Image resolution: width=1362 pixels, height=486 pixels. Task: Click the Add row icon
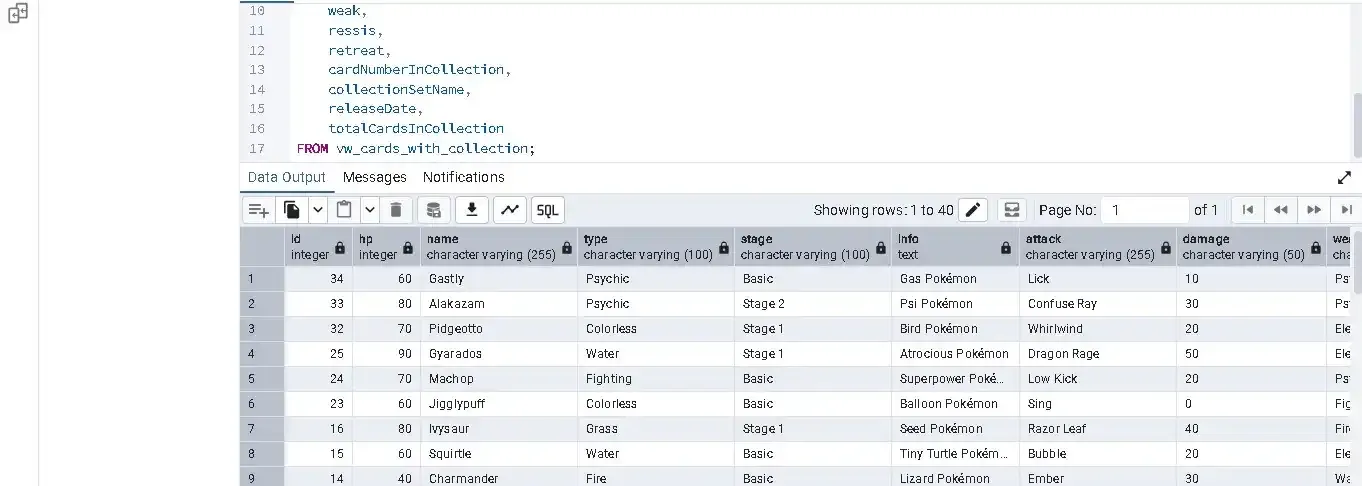259,210
